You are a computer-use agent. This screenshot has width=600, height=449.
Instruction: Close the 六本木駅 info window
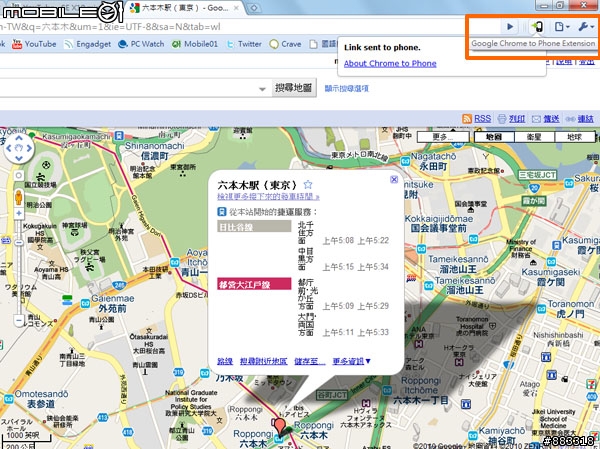coord(394,180)
